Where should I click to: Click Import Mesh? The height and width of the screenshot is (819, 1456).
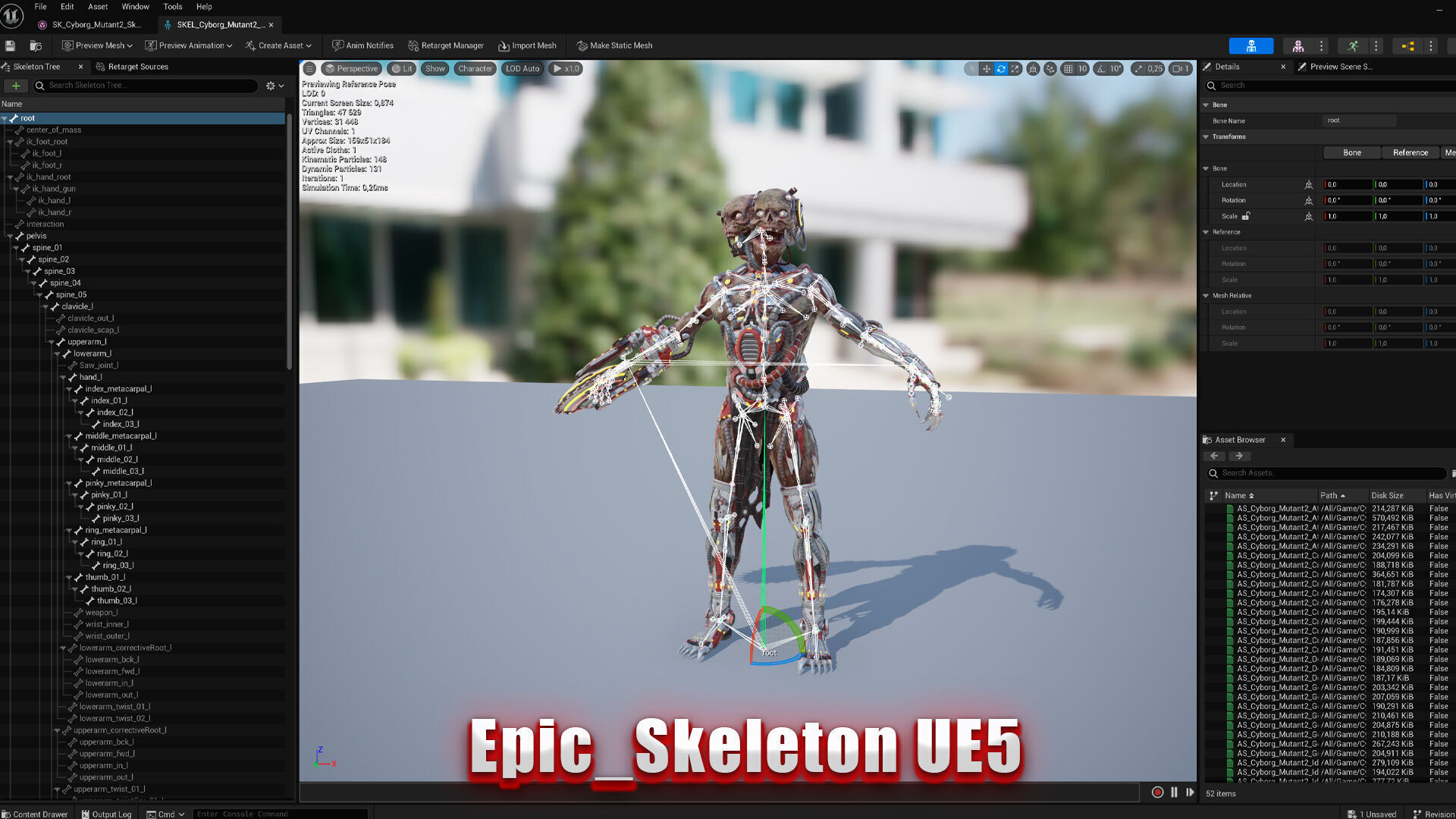coord(527,45)
